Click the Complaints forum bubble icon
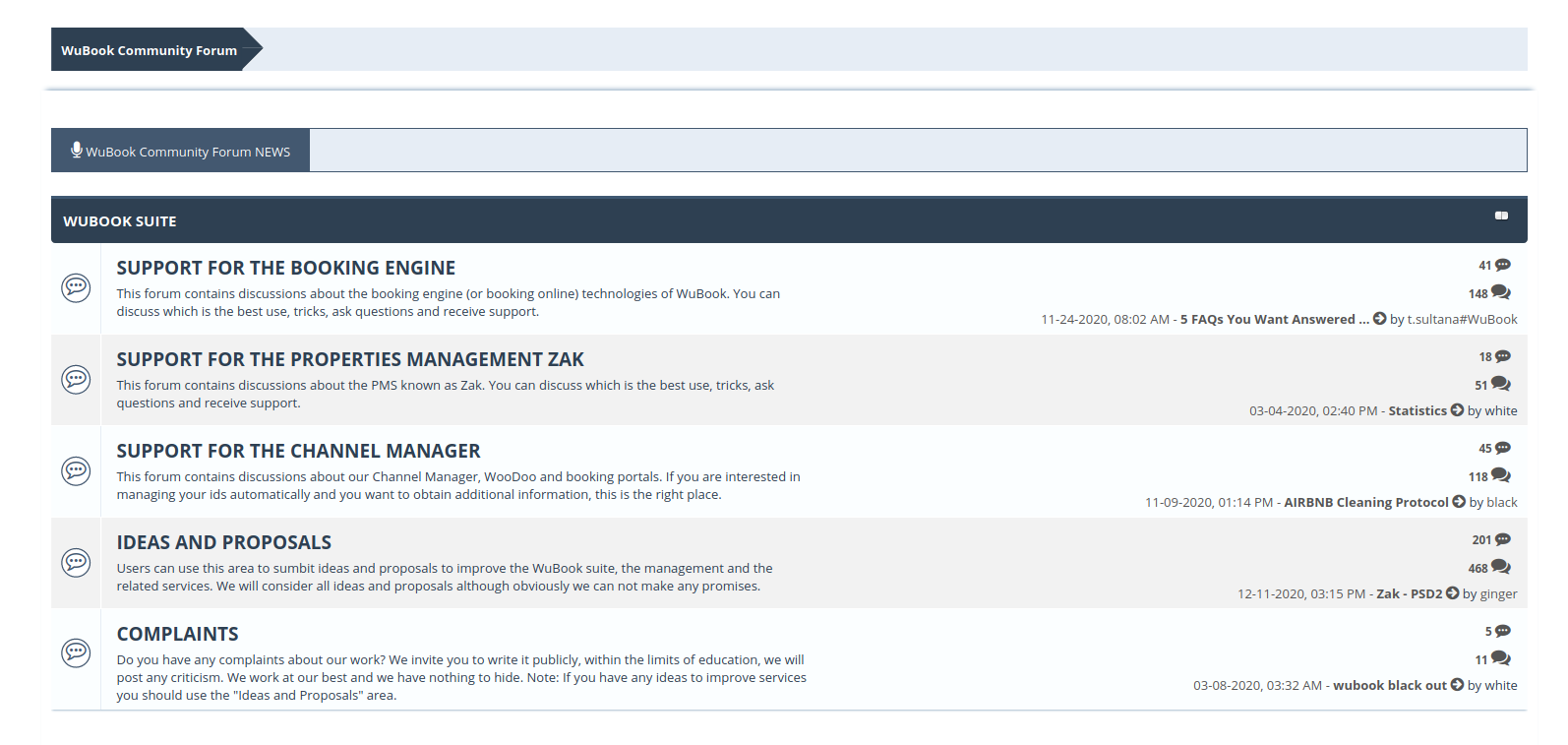 click(76, 652)
